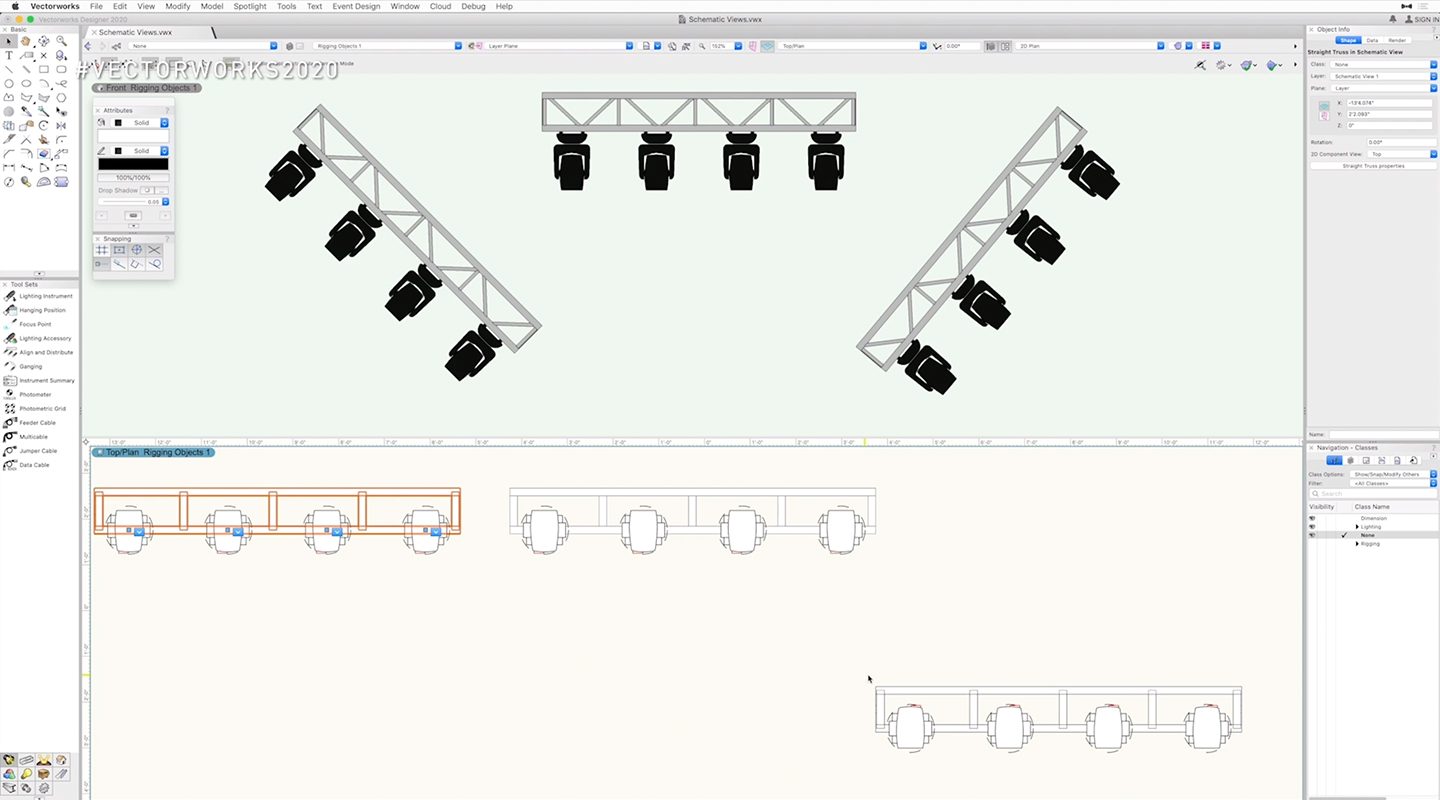Select the Regular Polygon hexagon tool
This screenshot has height=800, width=1440.
61,97
